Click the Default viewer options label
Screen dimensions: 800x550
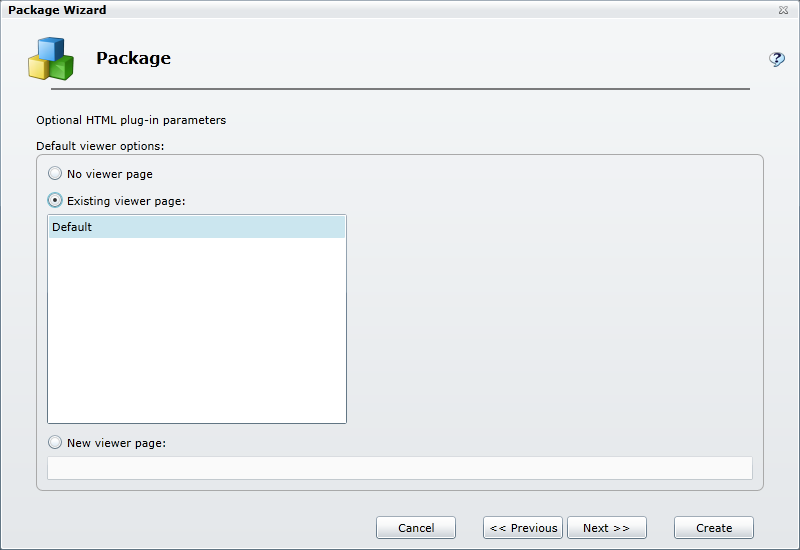click(100, 146)
